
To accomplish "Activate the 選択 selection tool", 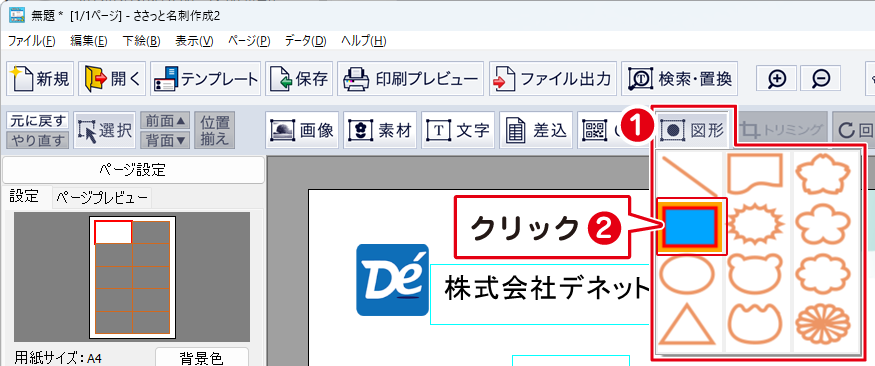I will (x=104, y=131).
